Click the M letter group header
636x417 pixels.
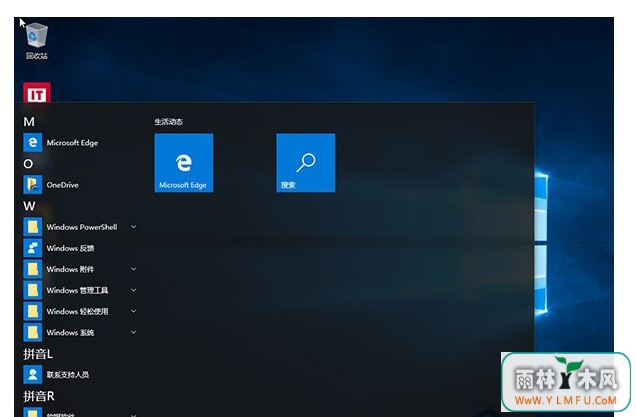29,122
